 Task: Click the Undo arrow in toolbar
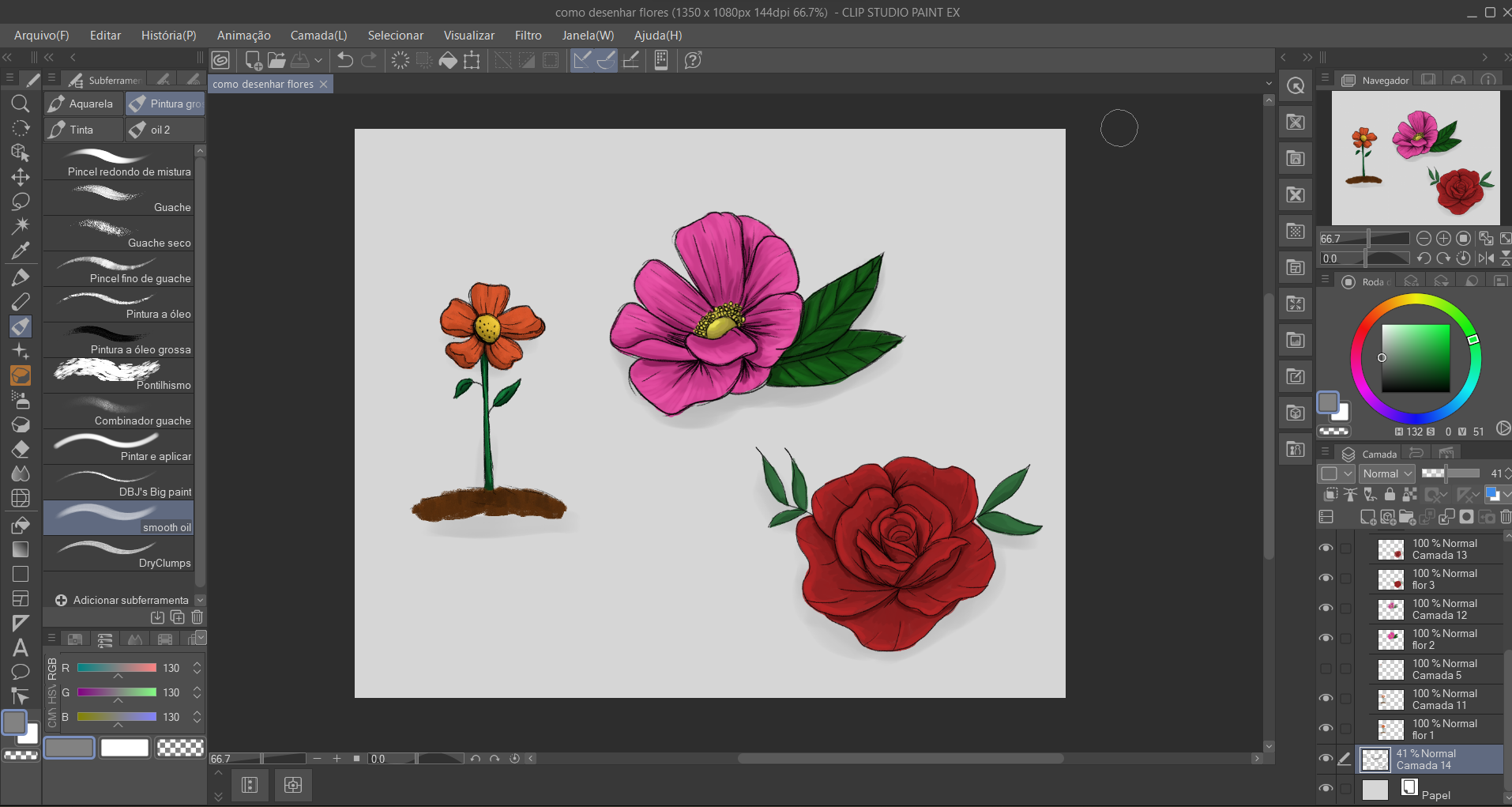[345, 60]
